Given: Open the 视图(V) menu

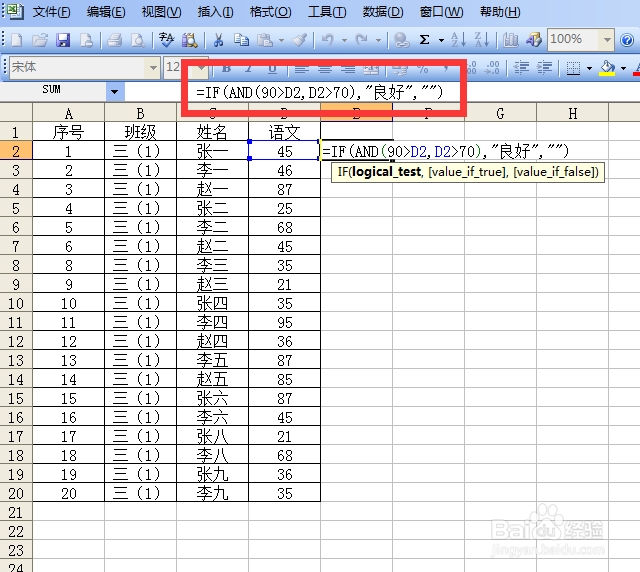Looking at the screenshot, I should pyautogui.click(x=161, y=12).
